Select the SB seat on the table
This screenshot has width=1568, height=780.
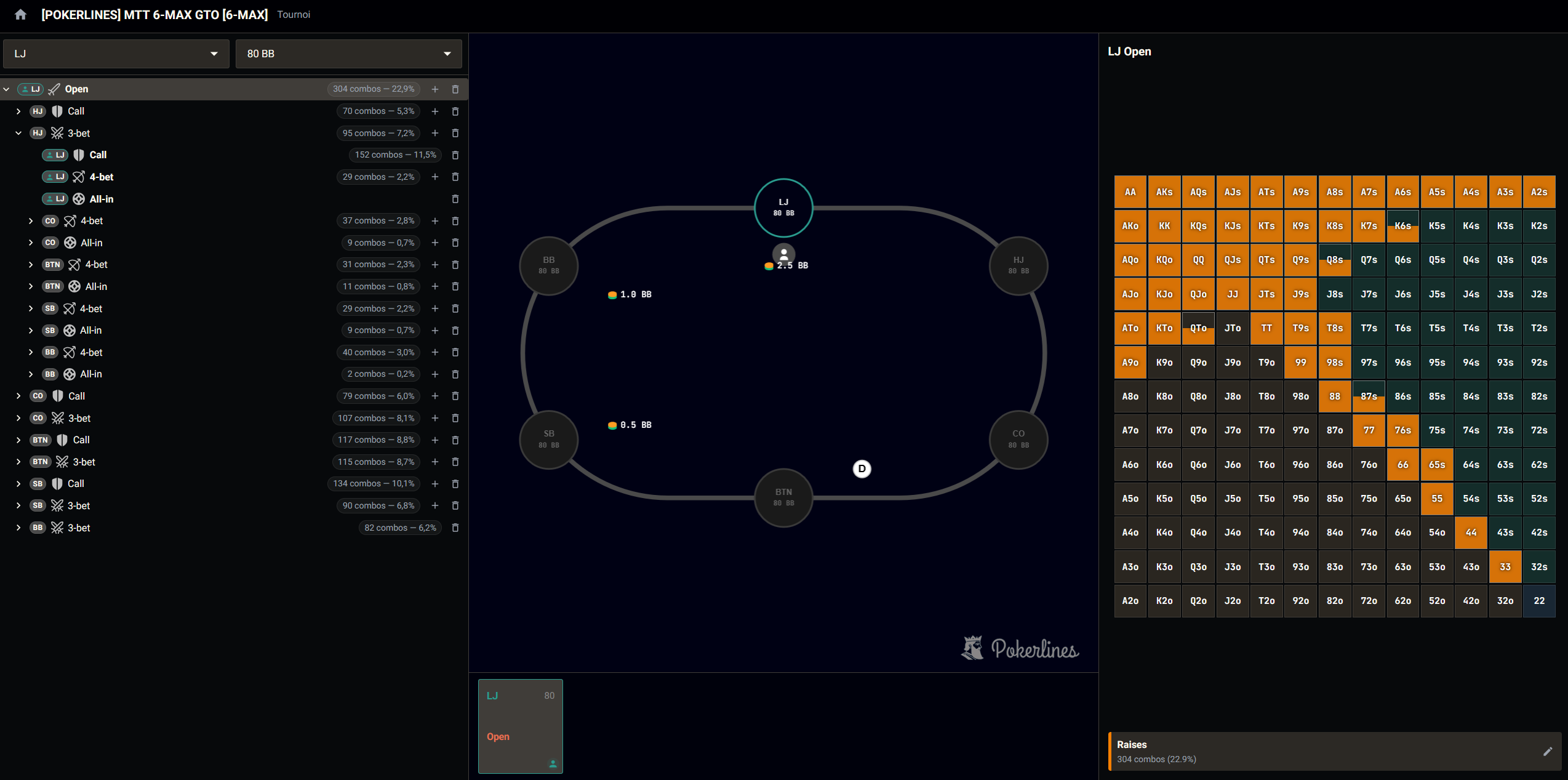549,440
